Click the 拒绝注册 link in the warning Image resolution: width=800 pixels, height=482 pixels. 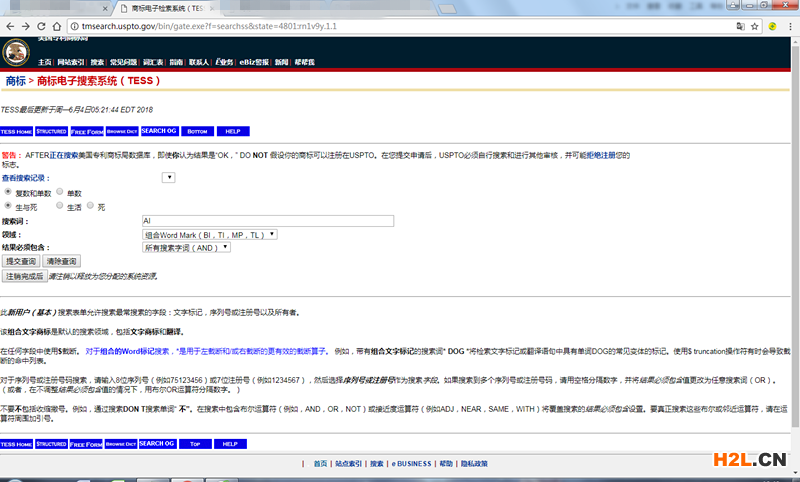pyautogui.click(x=601, y=155)
